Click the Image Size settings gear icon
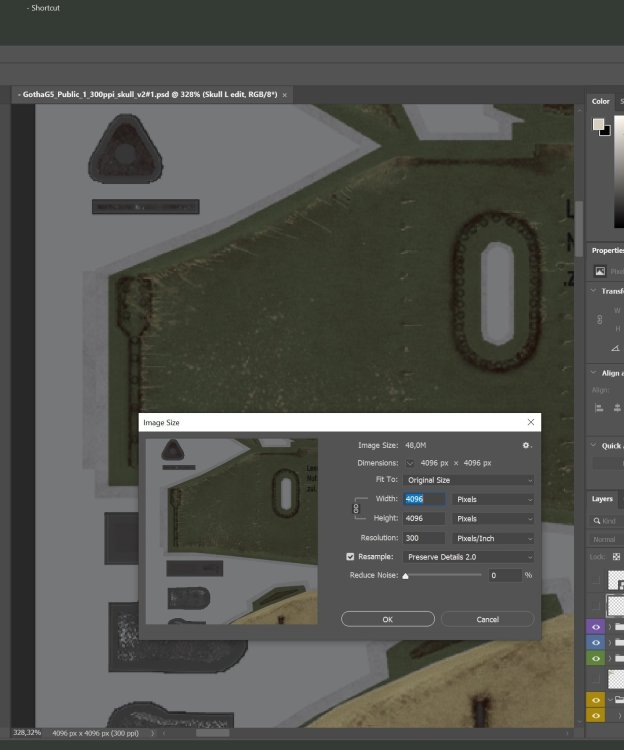Image resolution: width=624 pixels, height=750 pixels. tap(525, 445)
